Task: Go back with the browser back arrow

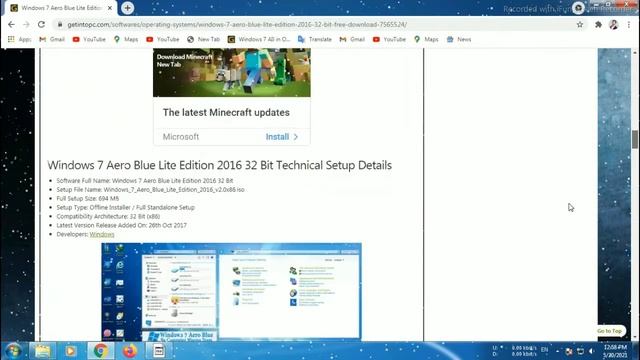Action: 11,24
